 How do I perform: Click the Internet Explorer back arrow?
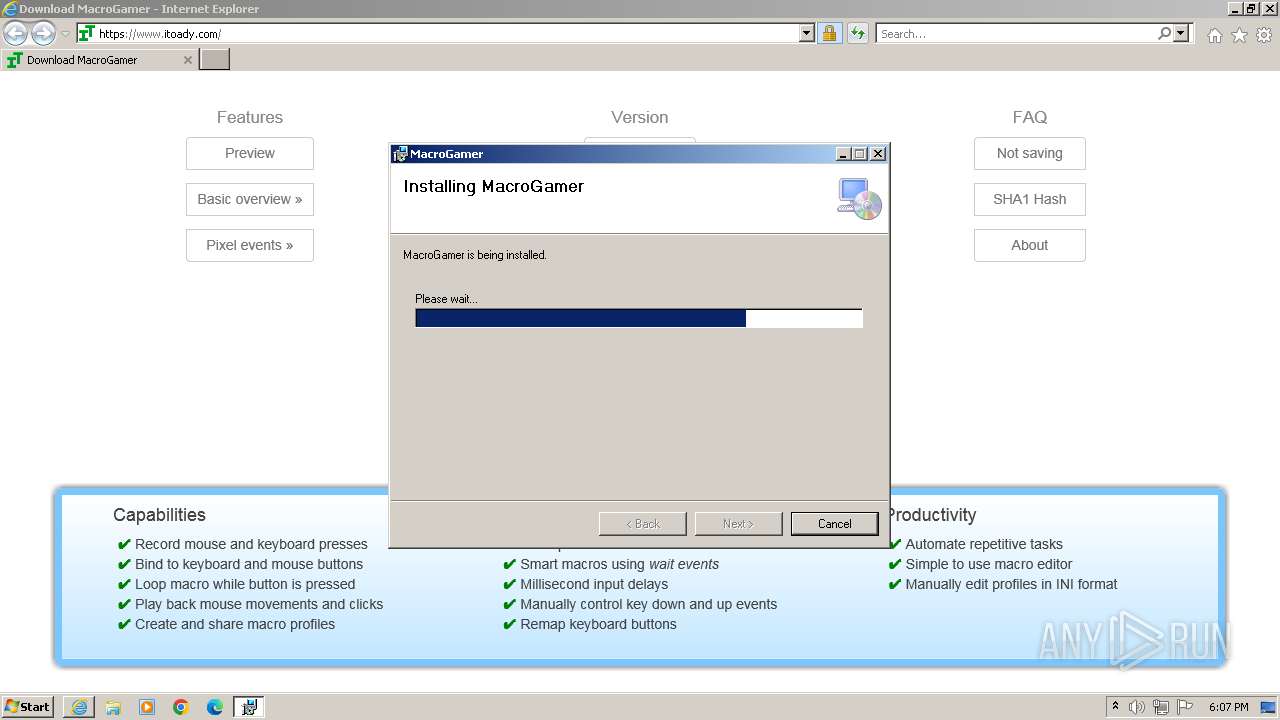click(x=15, y=34)
